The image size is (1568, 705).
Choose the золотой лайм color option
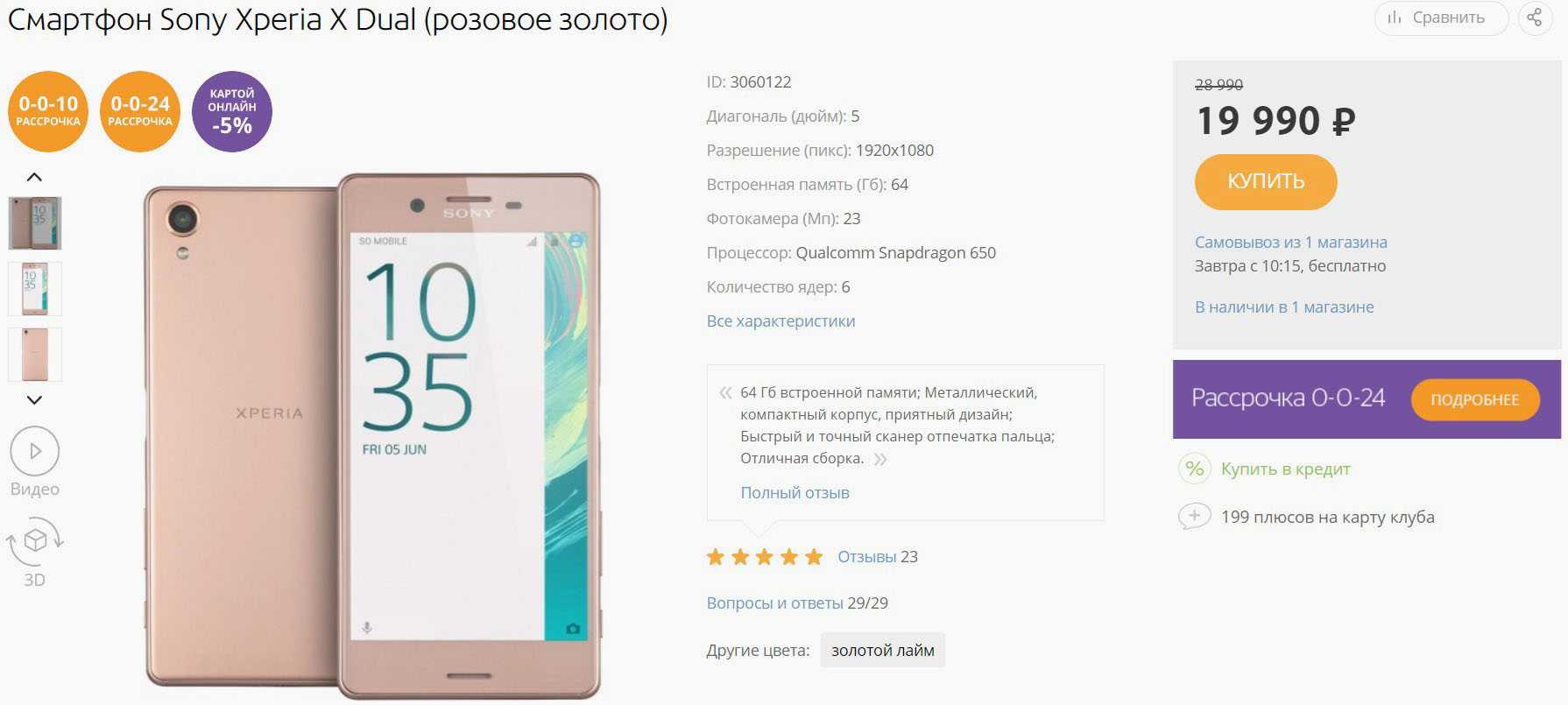pyautogui.click(x=882, y=650)
